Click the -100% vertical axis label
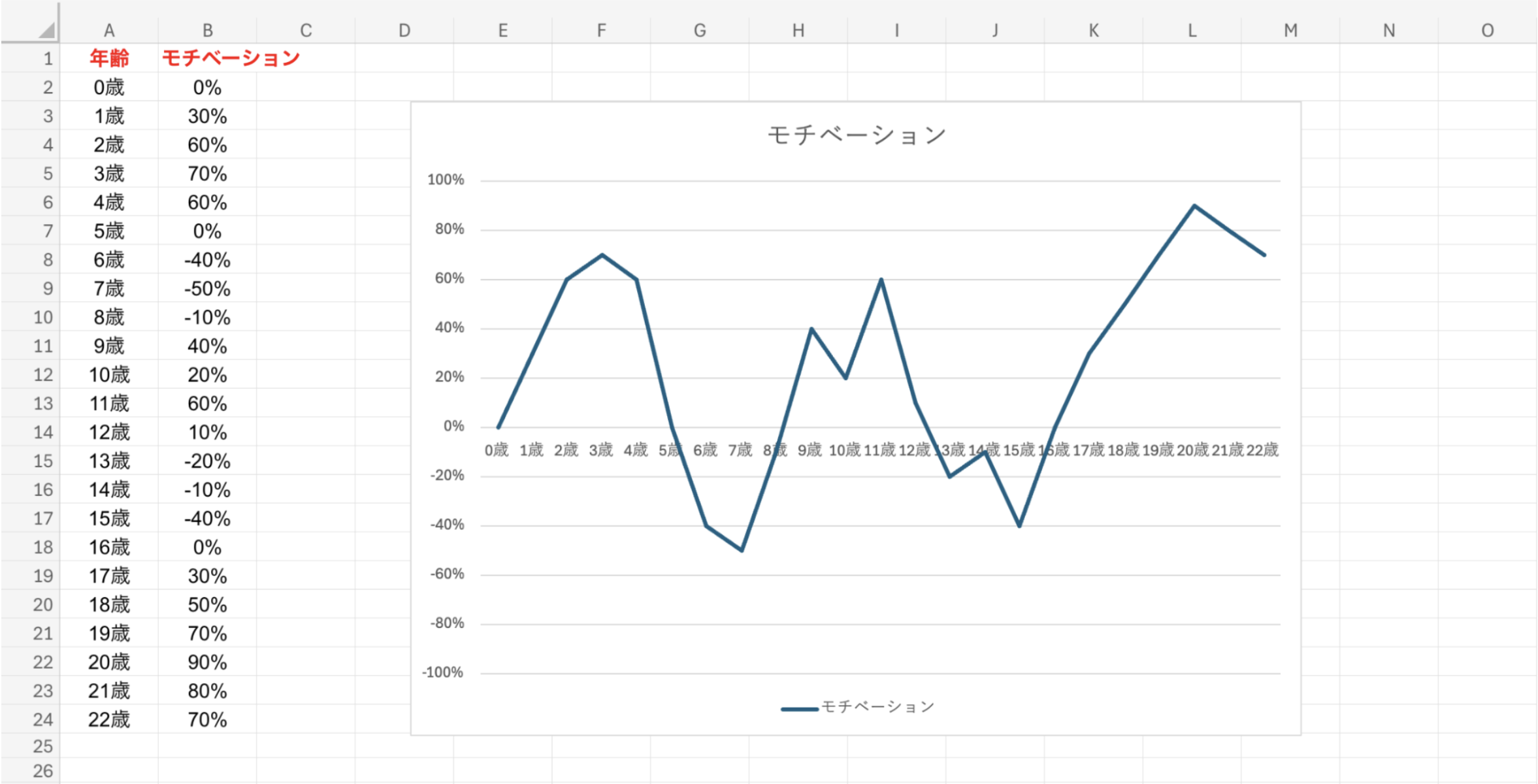Screen dimensions: 1538x784 click(443, 672)
